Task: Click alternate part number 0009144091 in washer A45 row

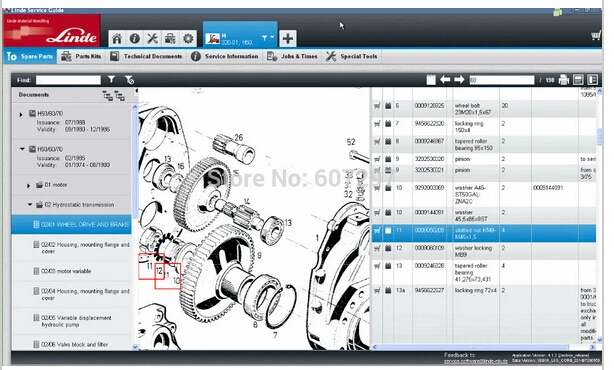Action: [x=548, y=188]
